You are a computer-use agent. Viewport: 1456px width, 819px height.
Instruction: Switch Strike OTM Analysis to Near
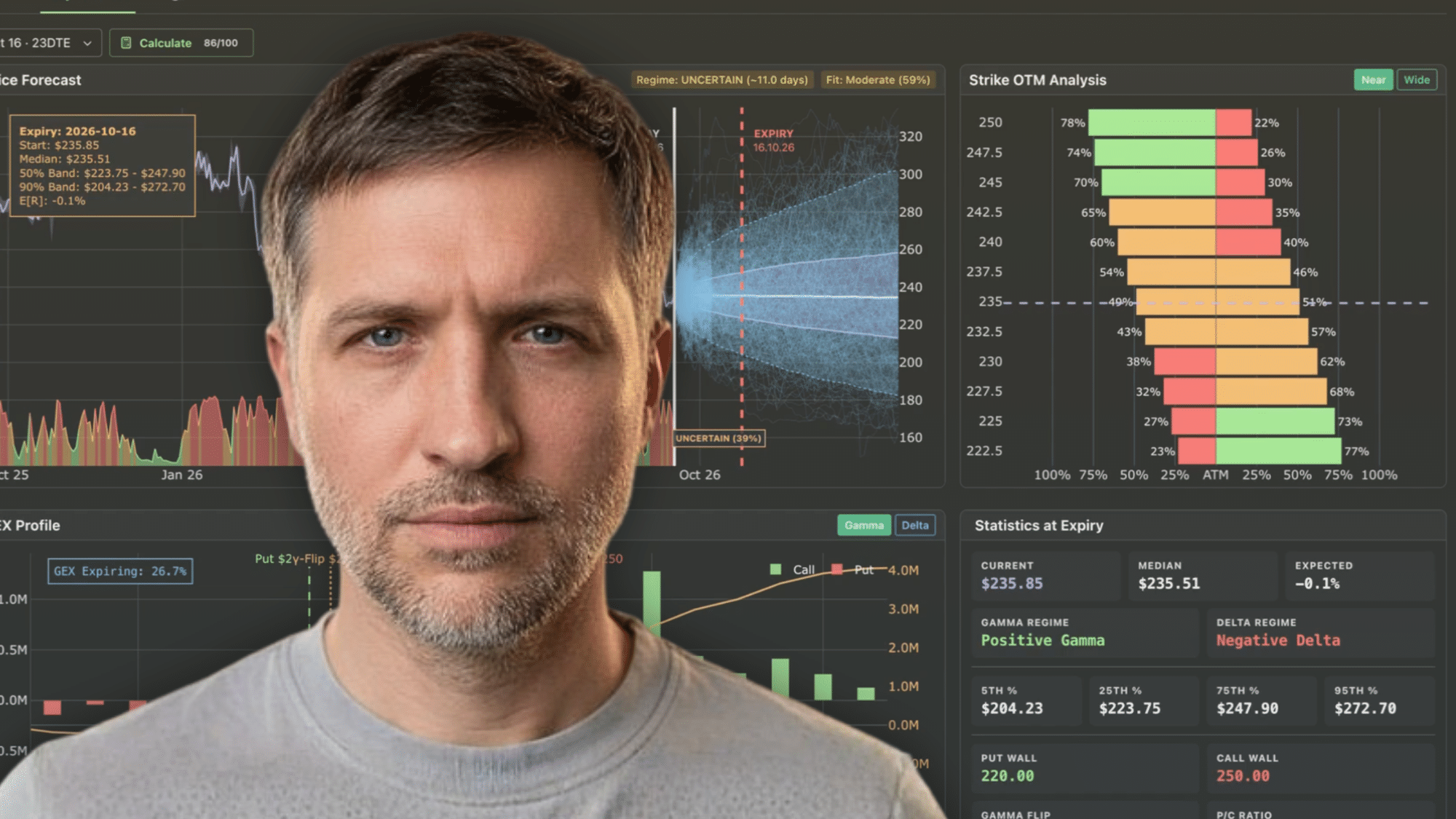[x=1373, y=80]
